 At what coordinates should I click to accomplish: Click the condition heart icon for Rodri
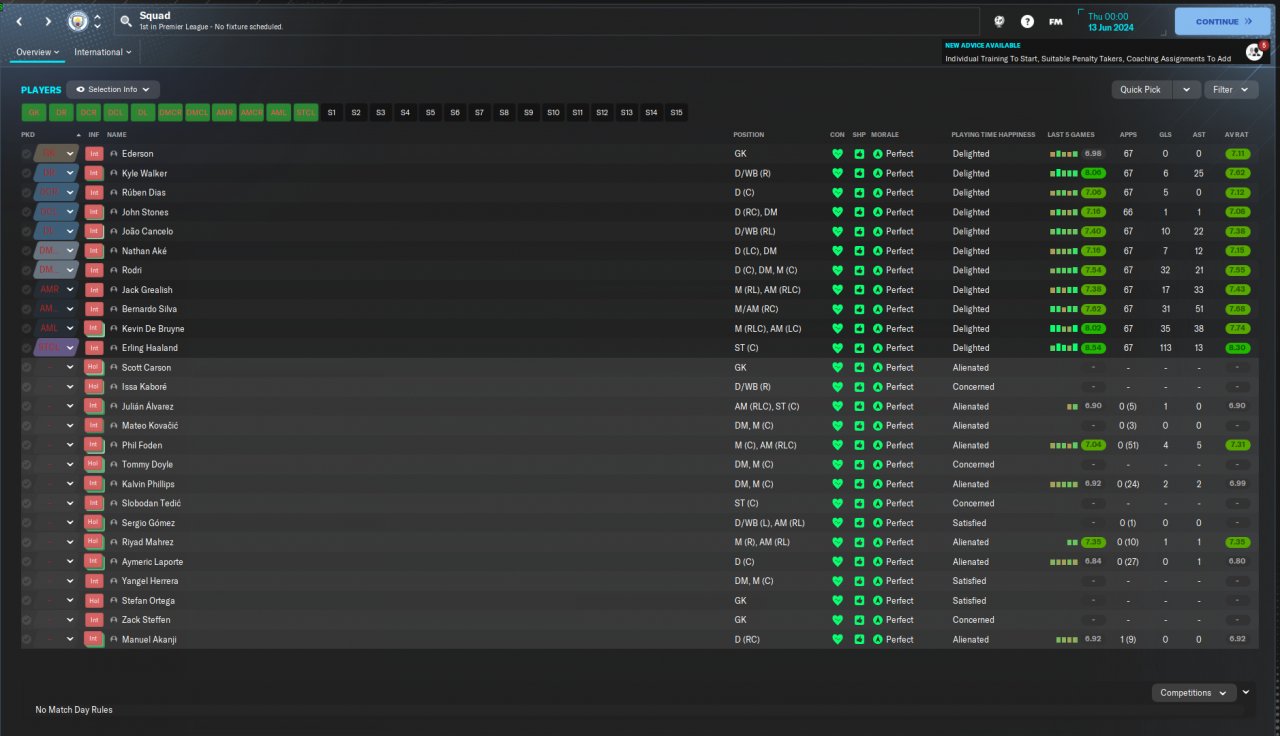tap(837, 270)
